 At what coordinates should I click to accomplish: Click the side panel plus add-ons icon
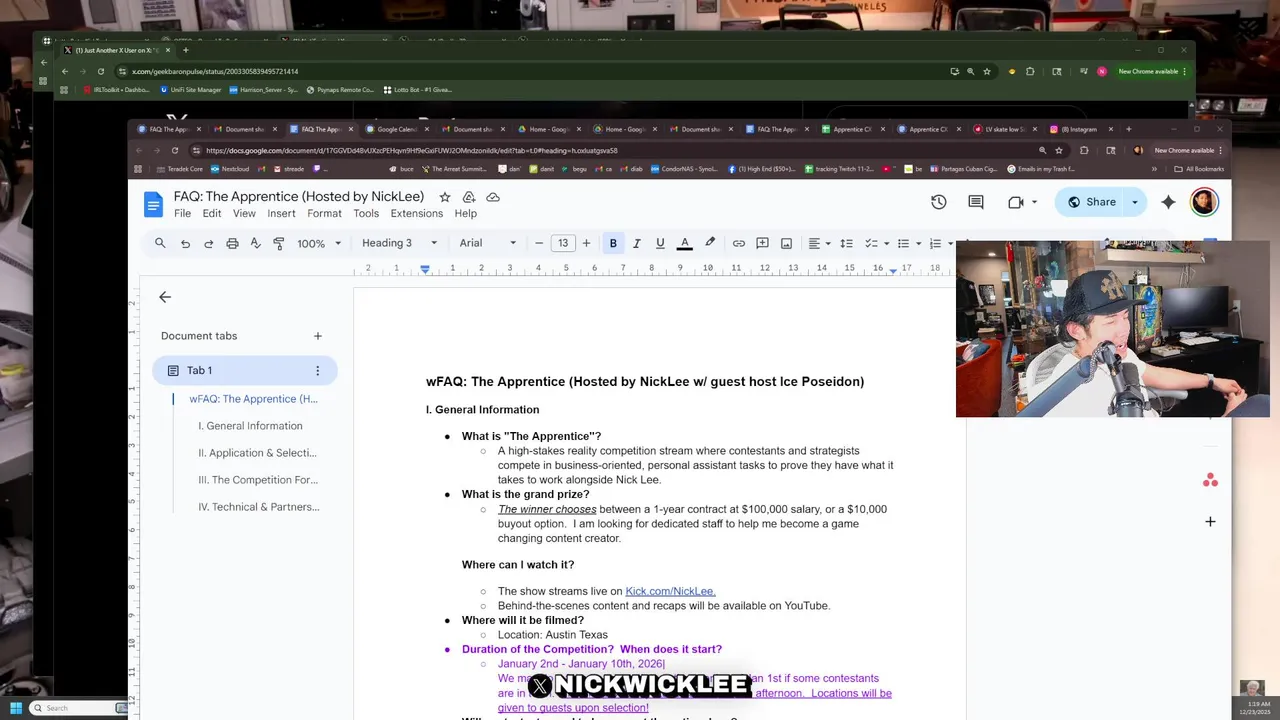pos(1210,521)
